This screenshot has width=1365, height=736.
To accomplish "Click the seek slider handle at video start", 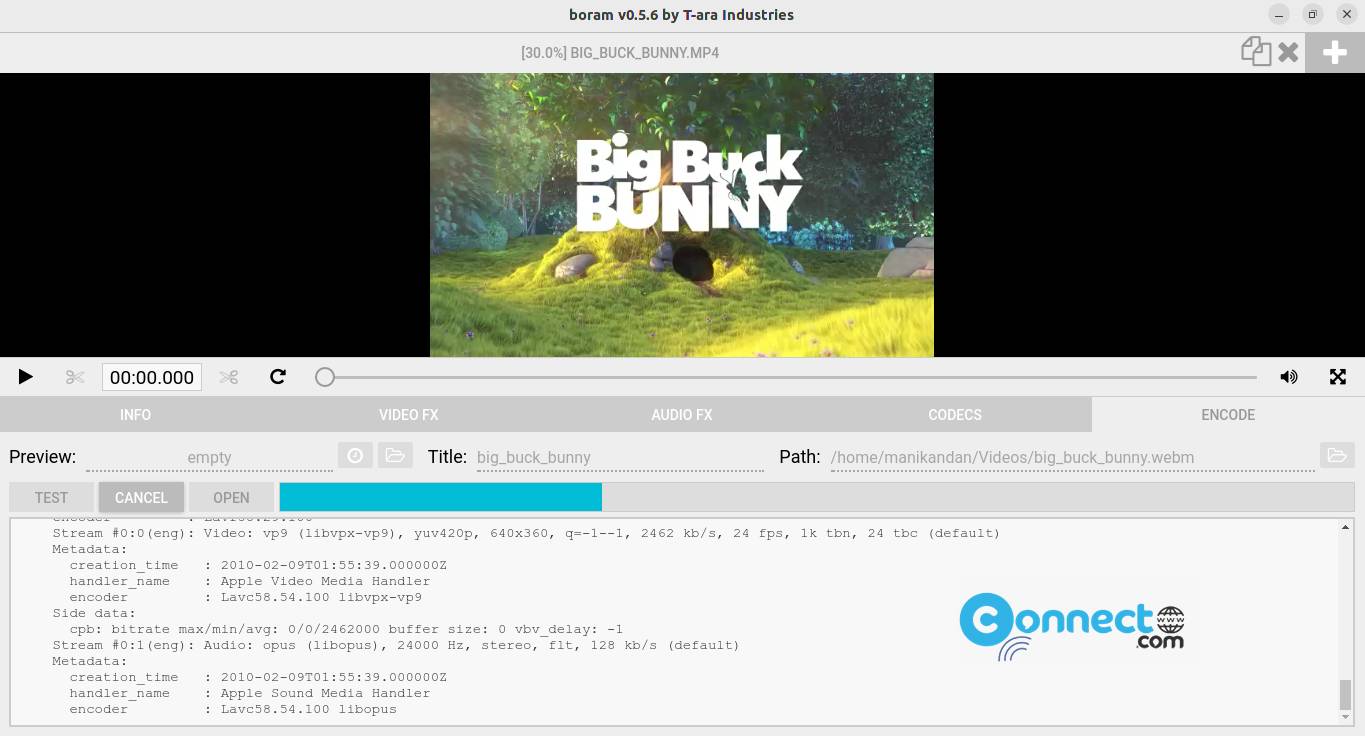I will 325,377.
